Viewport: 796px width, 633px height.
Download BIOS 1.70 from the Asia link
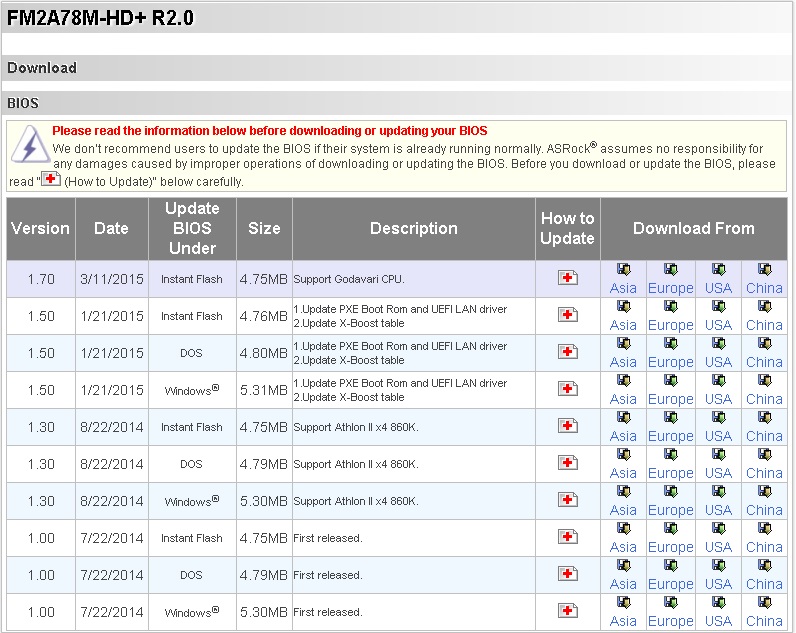[623, 288]
